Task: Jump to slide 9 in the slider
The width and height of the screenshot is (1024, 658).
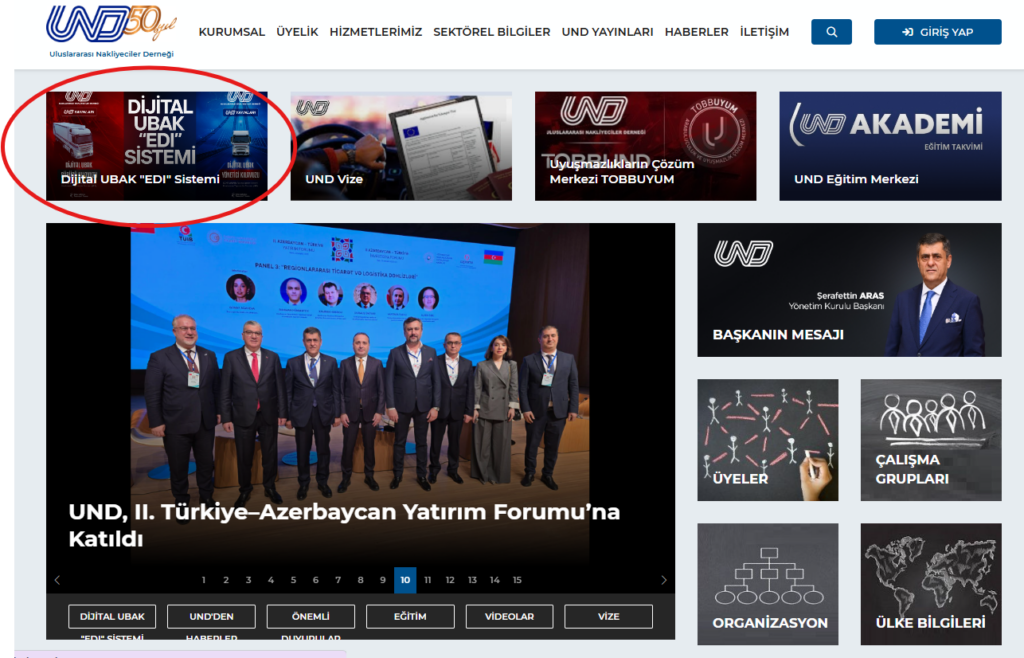Action: click(383, 580)
